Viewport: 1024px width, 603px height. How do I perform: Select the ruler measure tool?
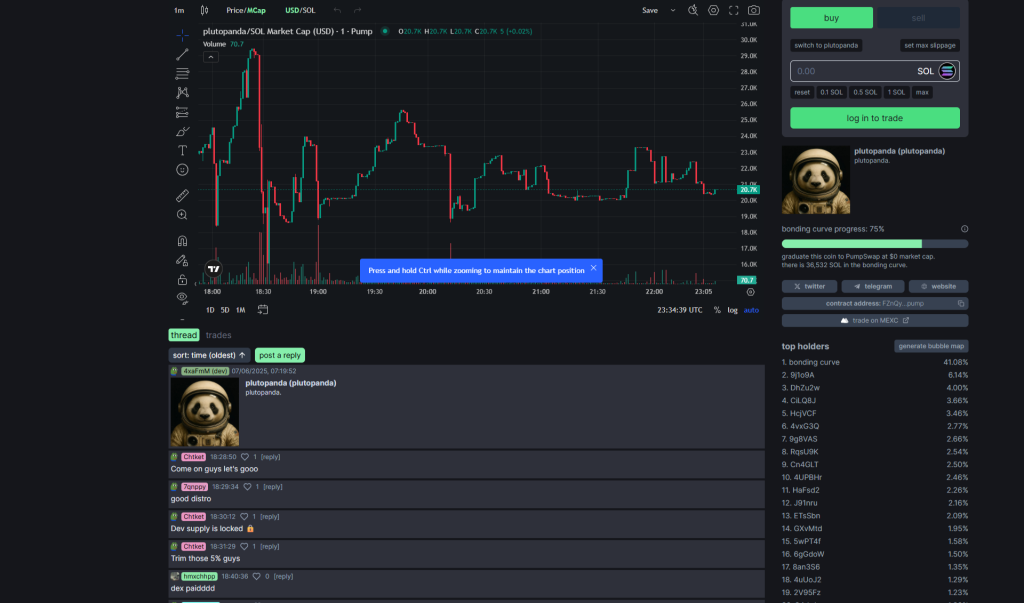(182, 195)
